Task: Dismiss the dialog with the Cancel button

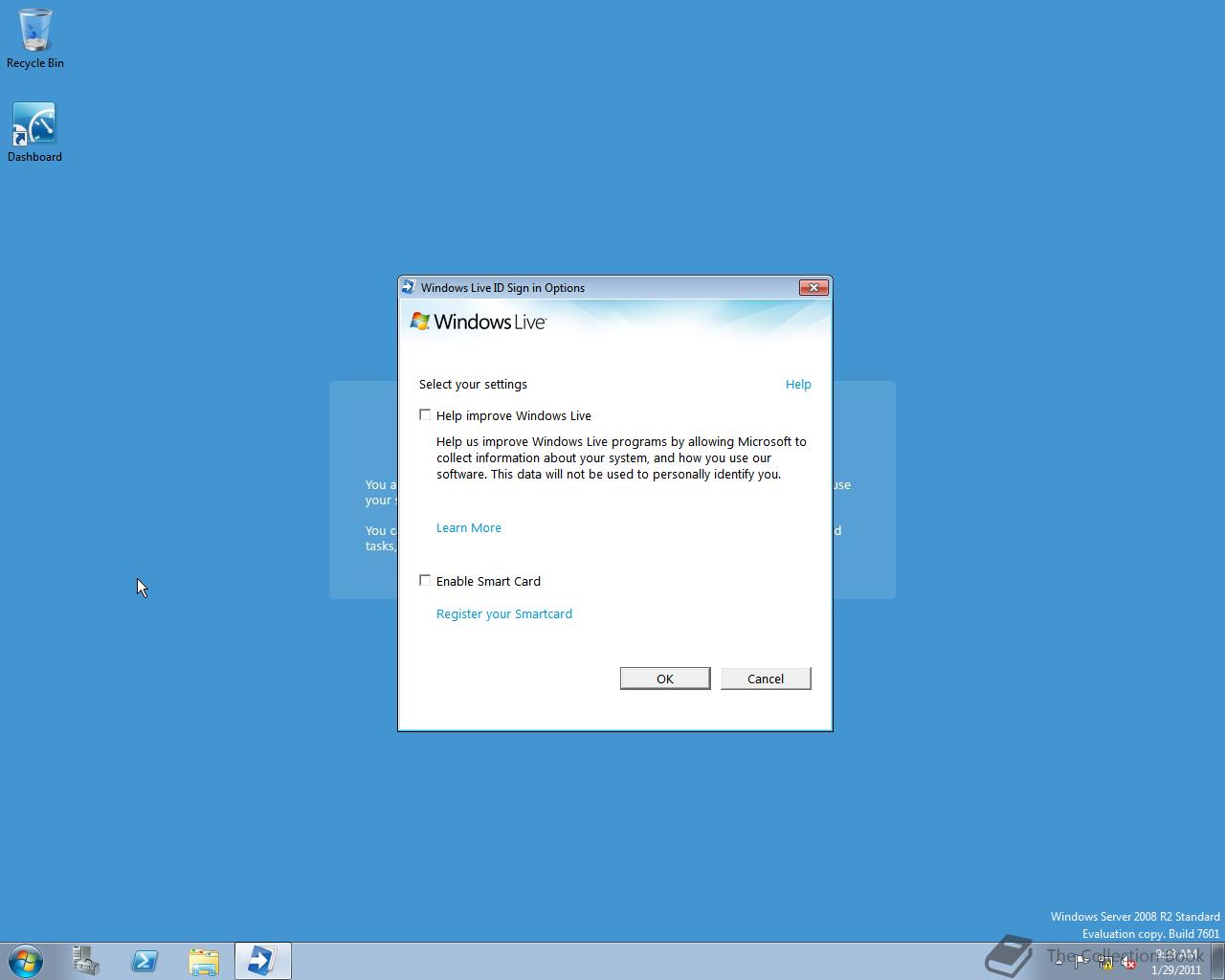Action: pyautogui.click(x=766, y=679)
